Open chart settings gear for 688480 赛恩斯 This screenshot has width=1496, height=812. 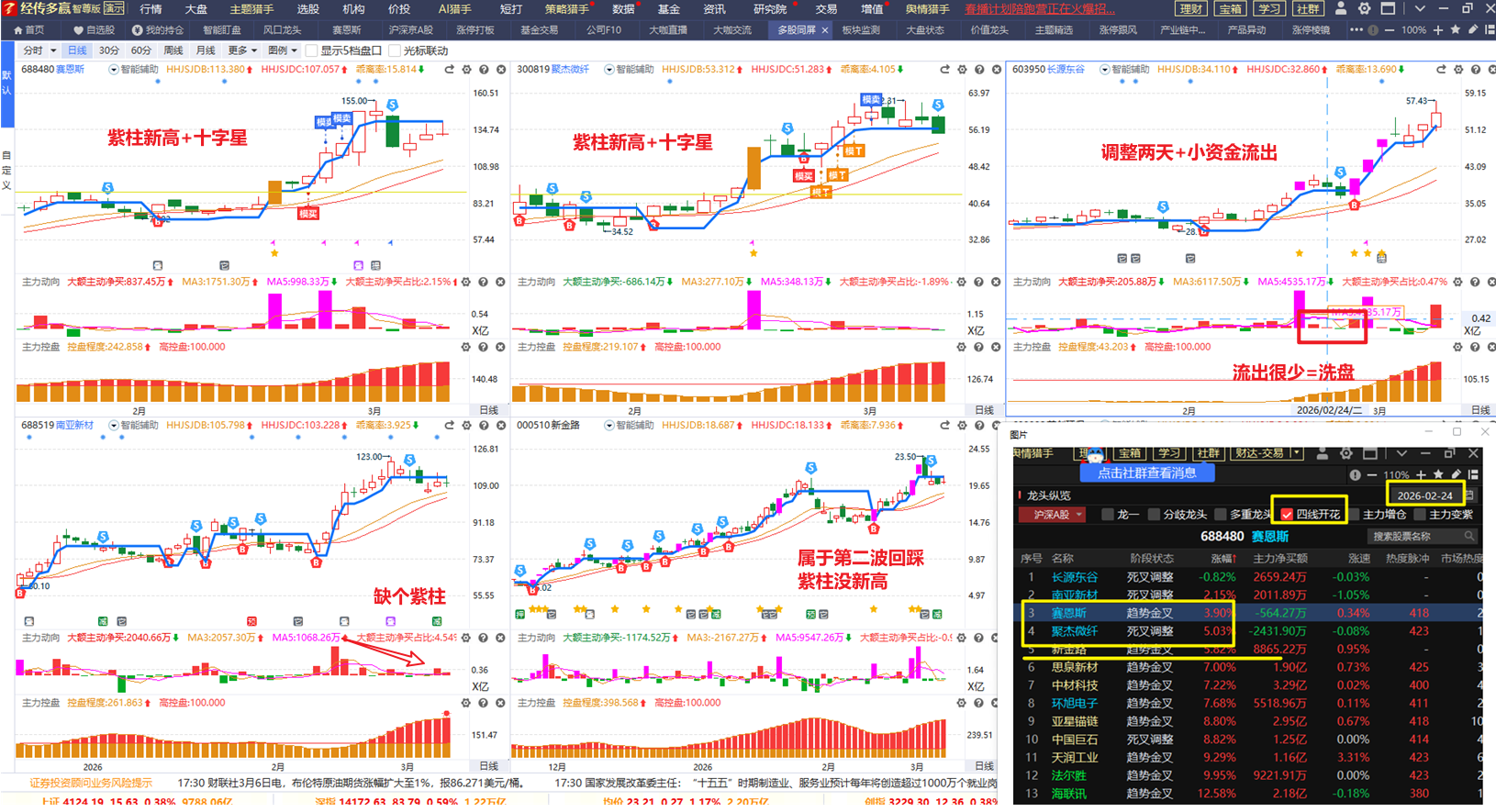click(466, 70)
